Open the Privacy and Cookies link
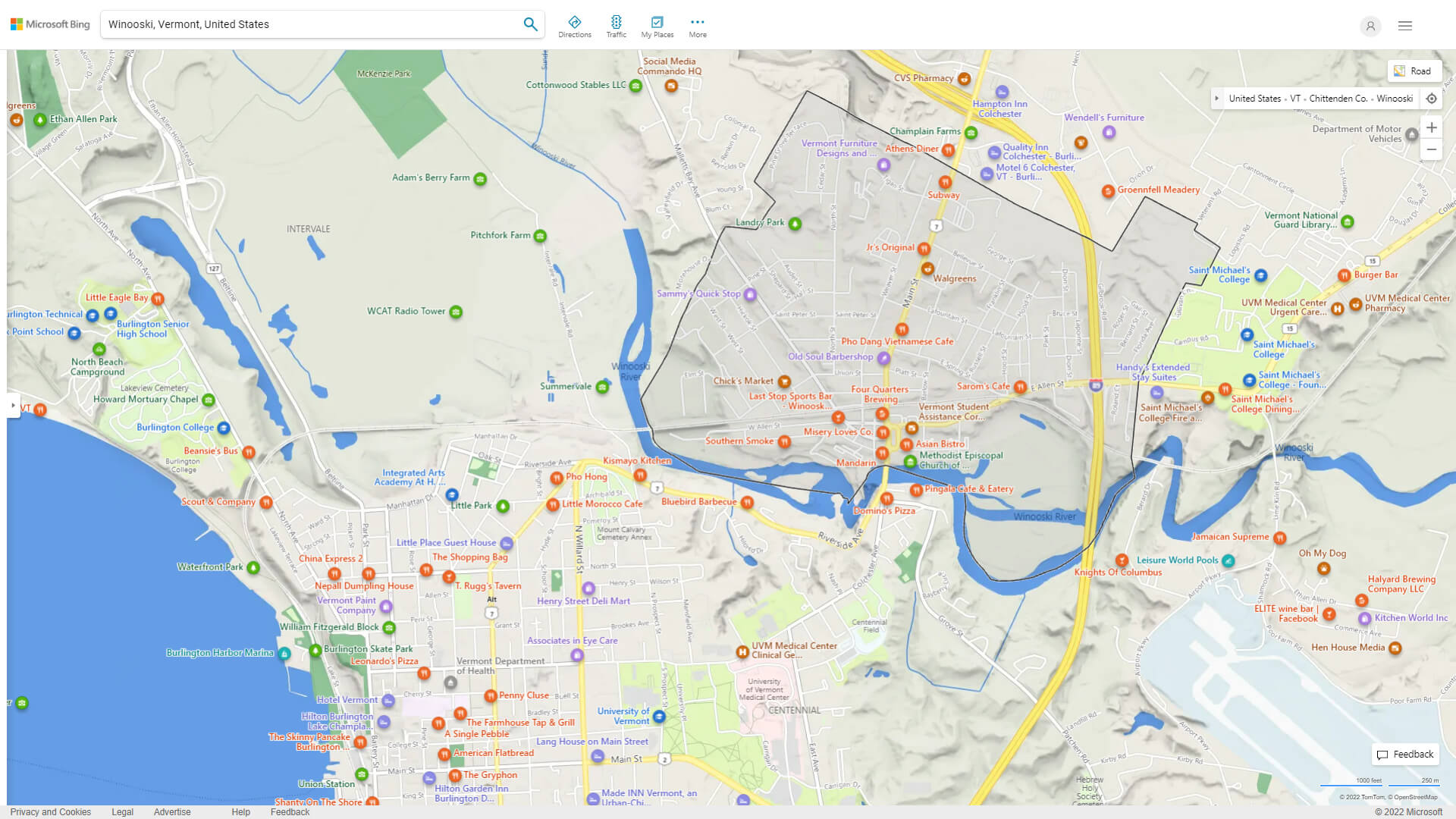Screen dimensions: 1456x819 coord(50,811)
